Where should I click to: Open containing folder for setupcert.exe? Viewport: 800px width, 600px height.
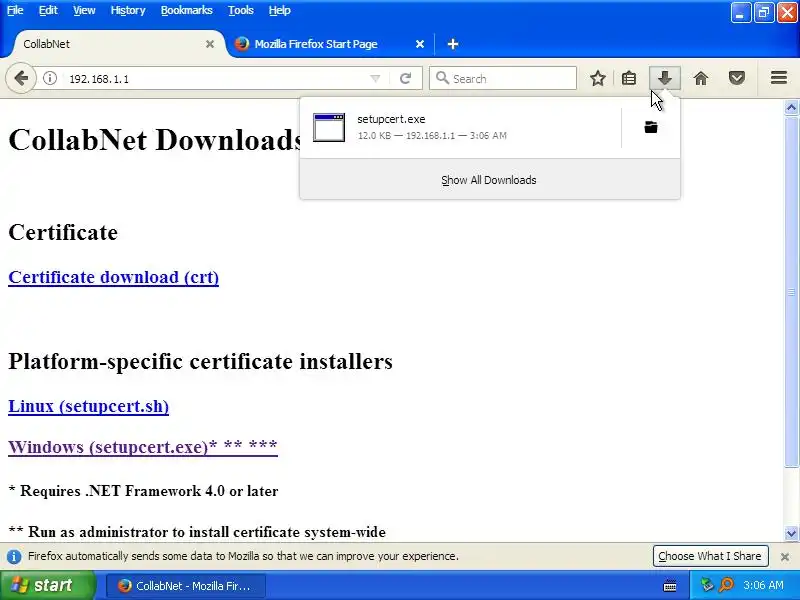pos(651,127)
